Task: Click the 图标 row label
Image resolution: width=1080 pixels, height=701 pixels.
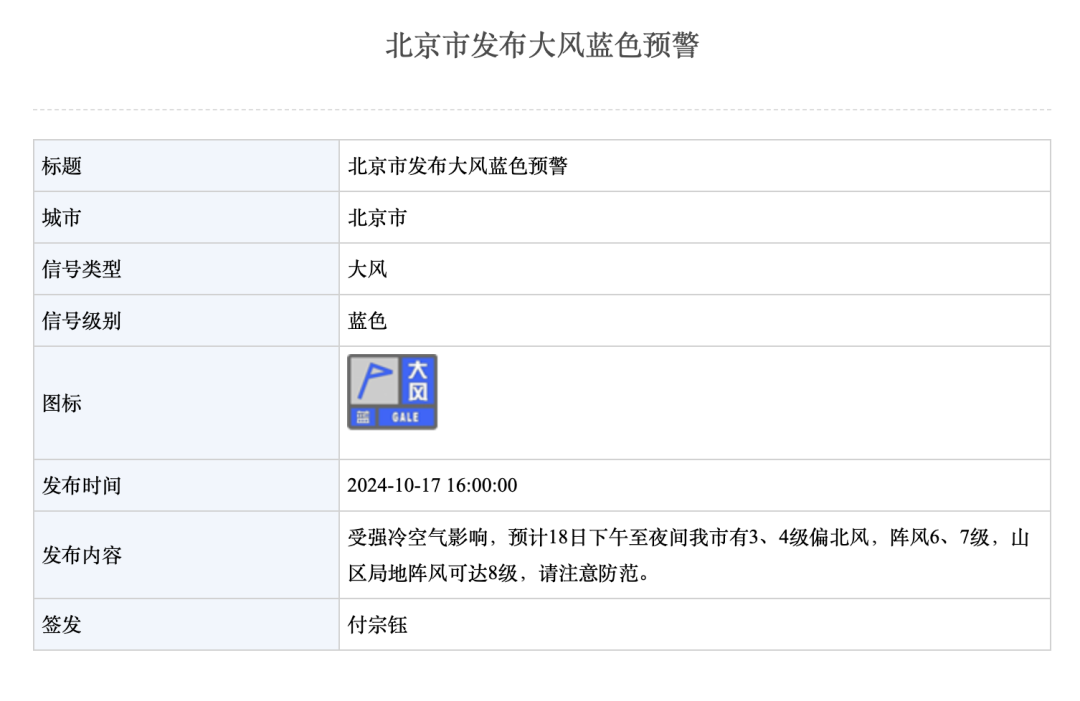Action: coord(62,404)
